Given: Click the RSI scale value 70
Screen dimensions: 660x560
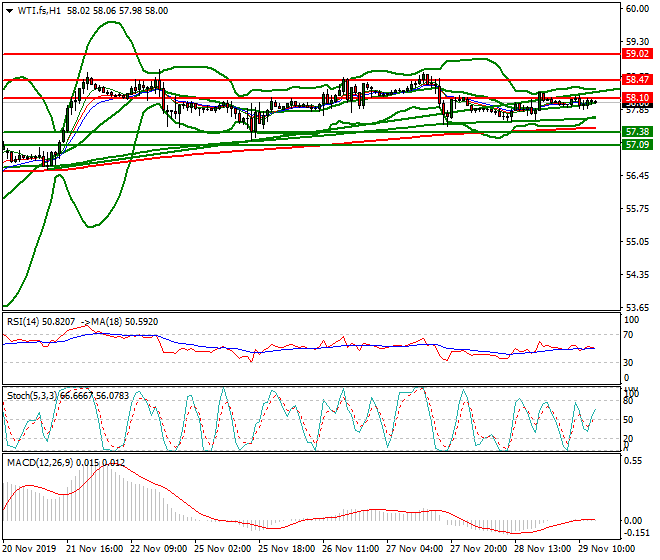Looking at the screenshot, I should click(628, 335).
